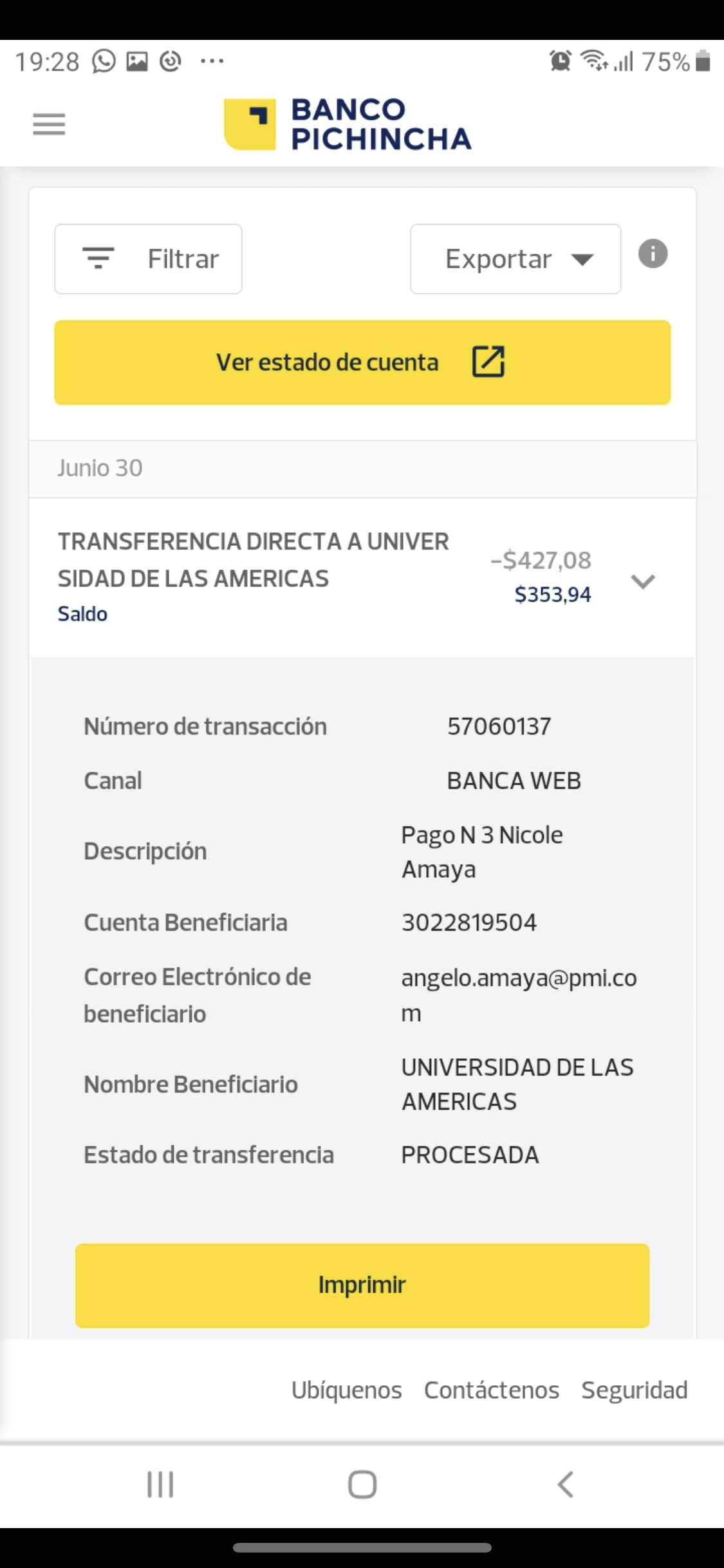
Task: Click the Filtrar button
Action: (148, 259)
